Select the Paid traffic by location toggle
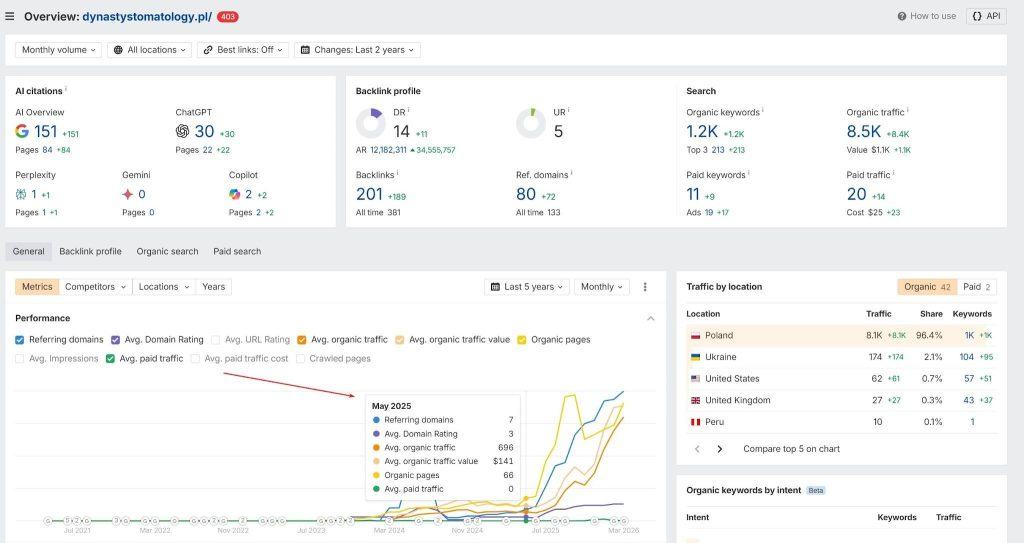The height and width of the screenshot is (543, 1024). tap(977, 287)
